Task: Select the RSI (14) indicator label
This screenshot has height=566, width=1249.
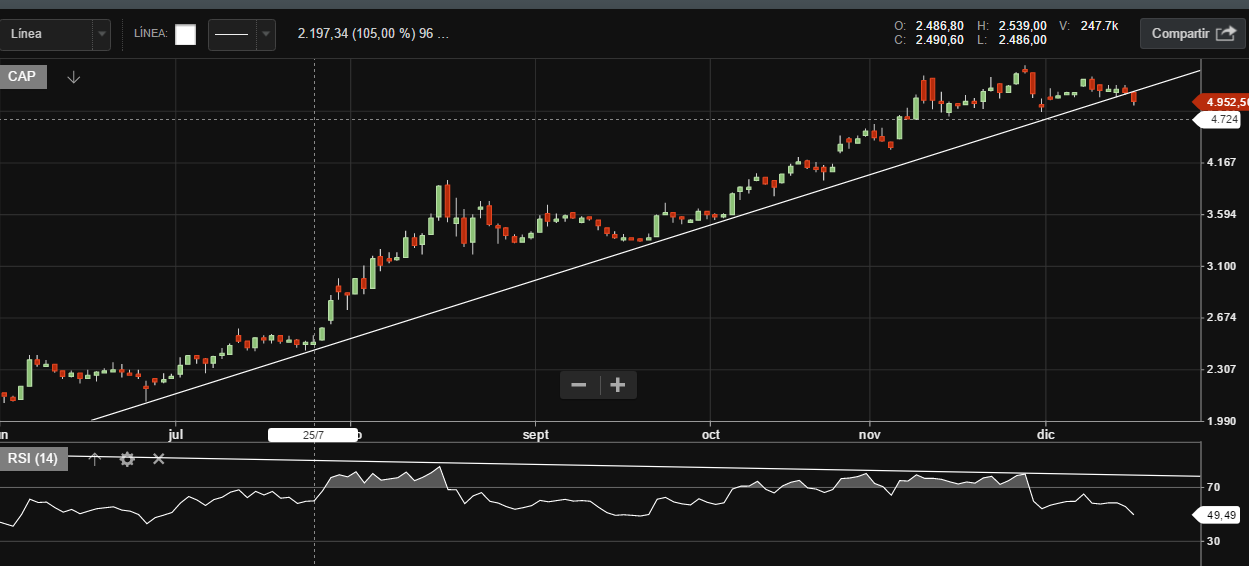Action: point(33,459)
